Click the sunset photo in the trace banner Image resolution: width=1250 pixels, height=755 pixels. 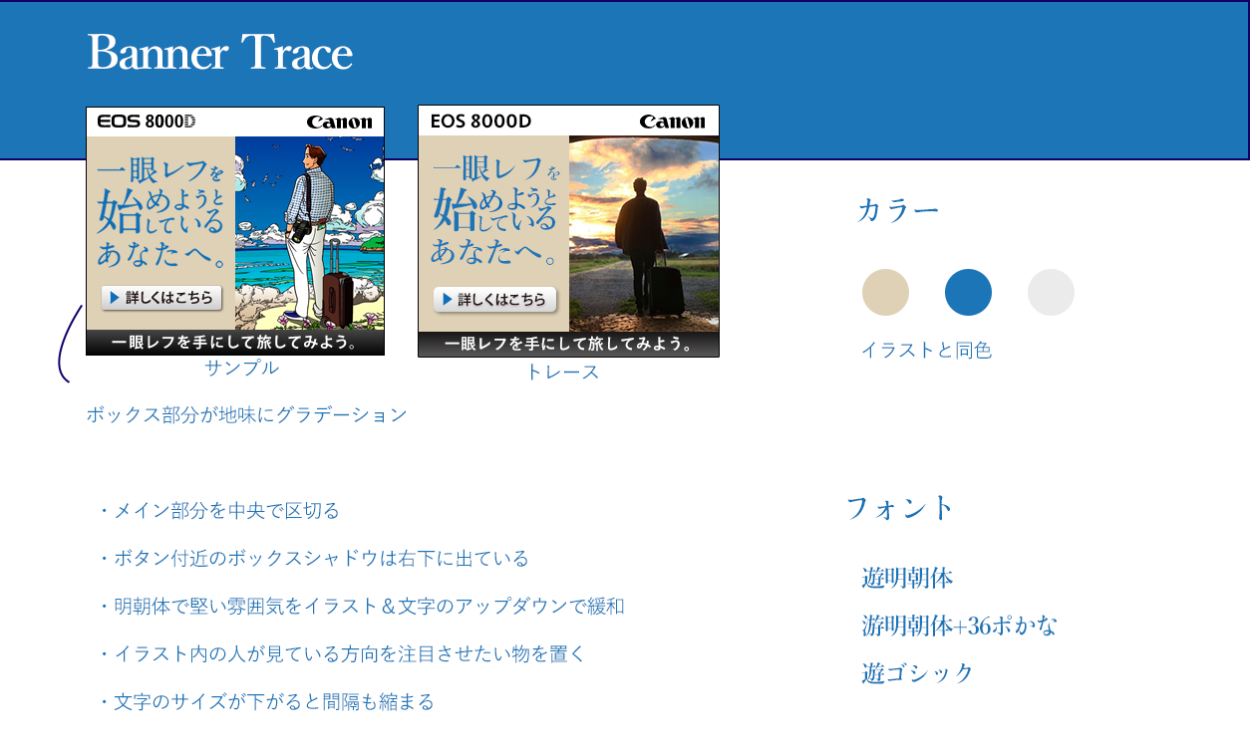[x=644, y=232]
